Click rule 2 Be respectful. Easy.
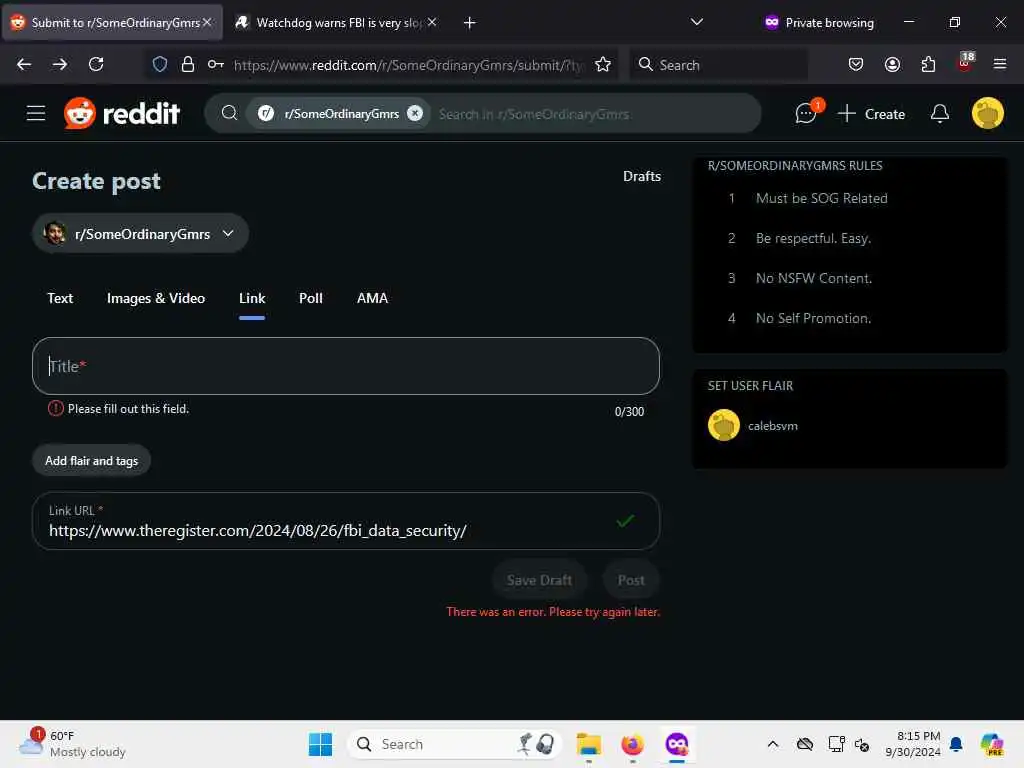 (813, 238)
